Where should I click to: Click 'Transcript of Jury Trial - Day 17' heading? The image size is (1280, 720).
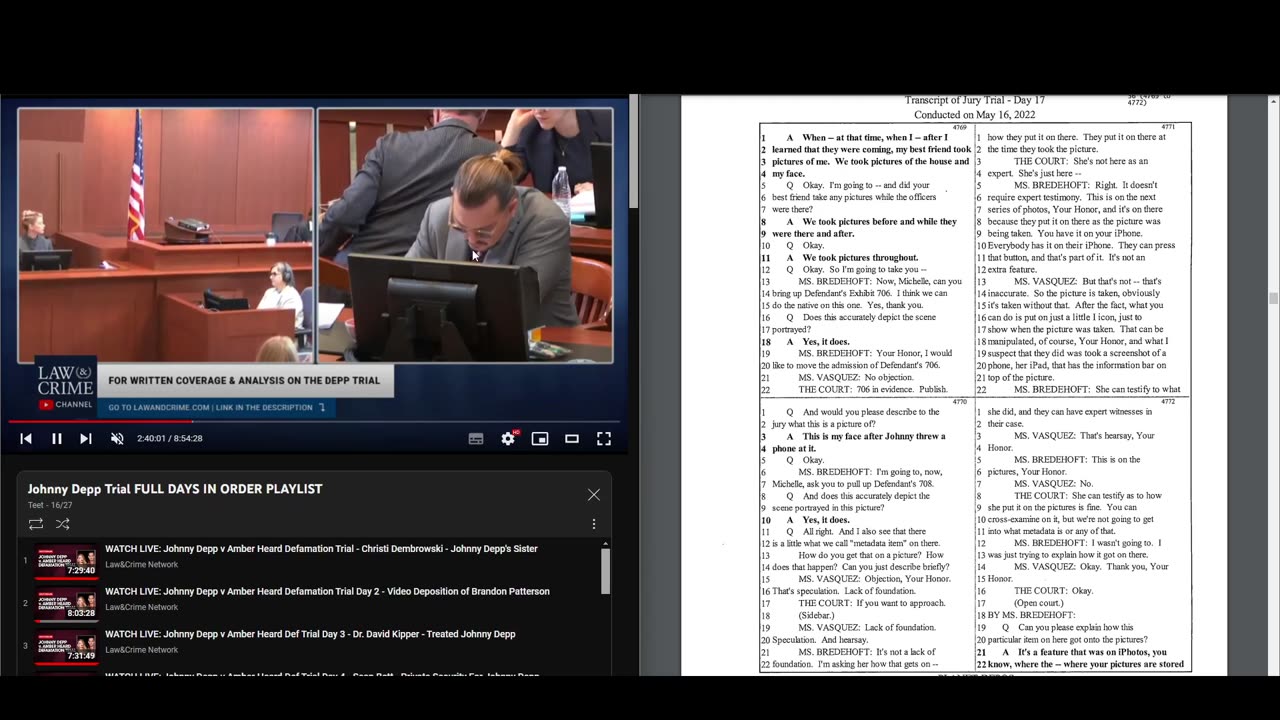pos(975,100)
